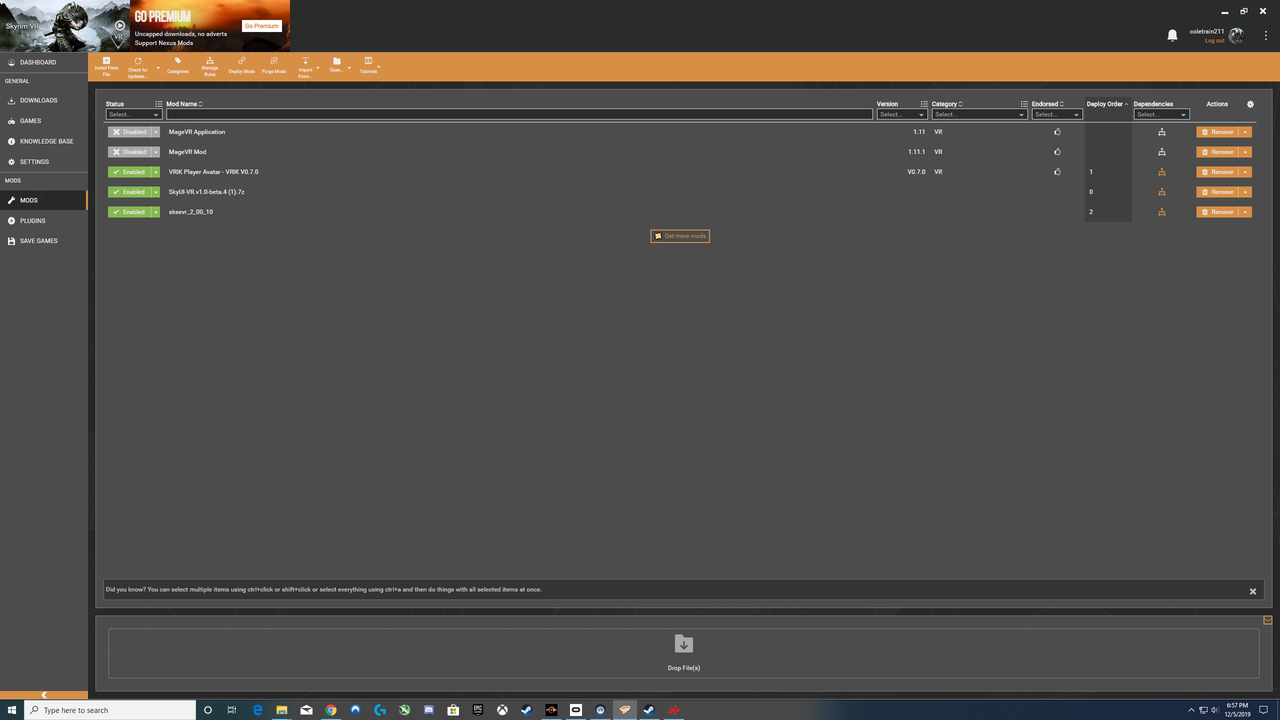This screenshot has width=1280, height=720.
Task: Open the three-dot menu in the title bar
Action: [1266, 36]
